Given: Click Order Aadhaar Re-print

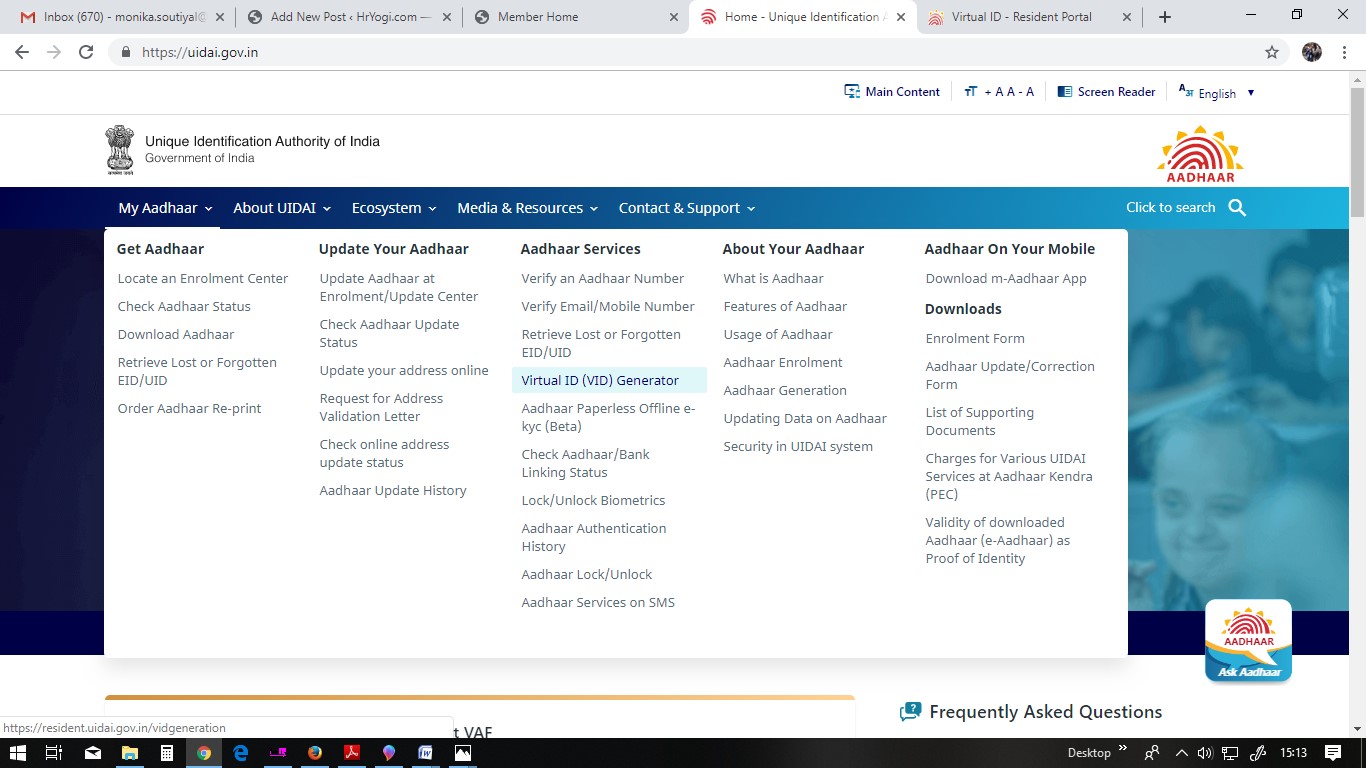Looking at the screenshot, I should [x=190, y=408].
